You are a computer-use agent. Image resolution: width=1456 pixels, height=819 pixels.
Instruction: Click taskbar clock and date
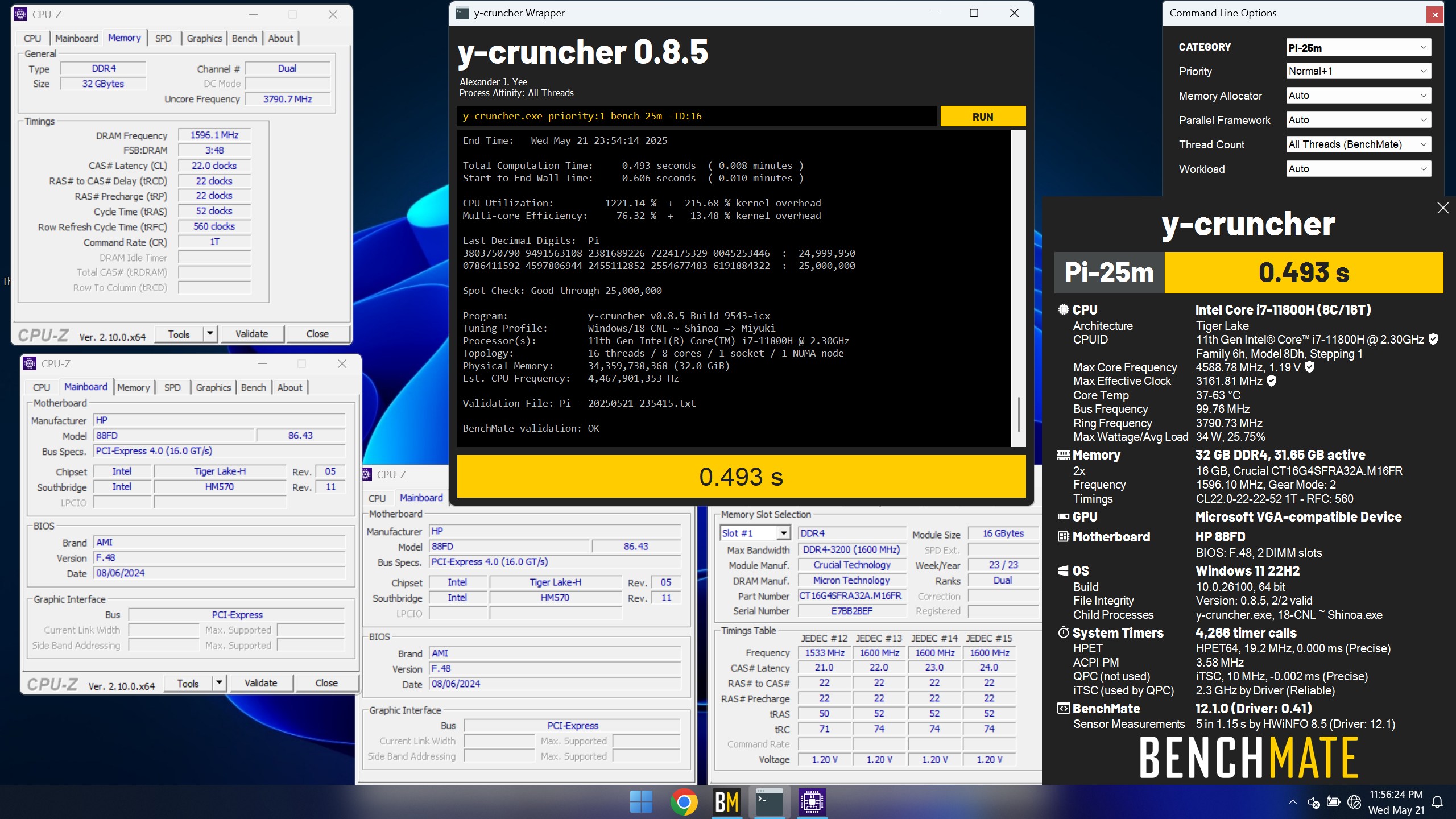pyautogui.click(x=1396, y=802)
